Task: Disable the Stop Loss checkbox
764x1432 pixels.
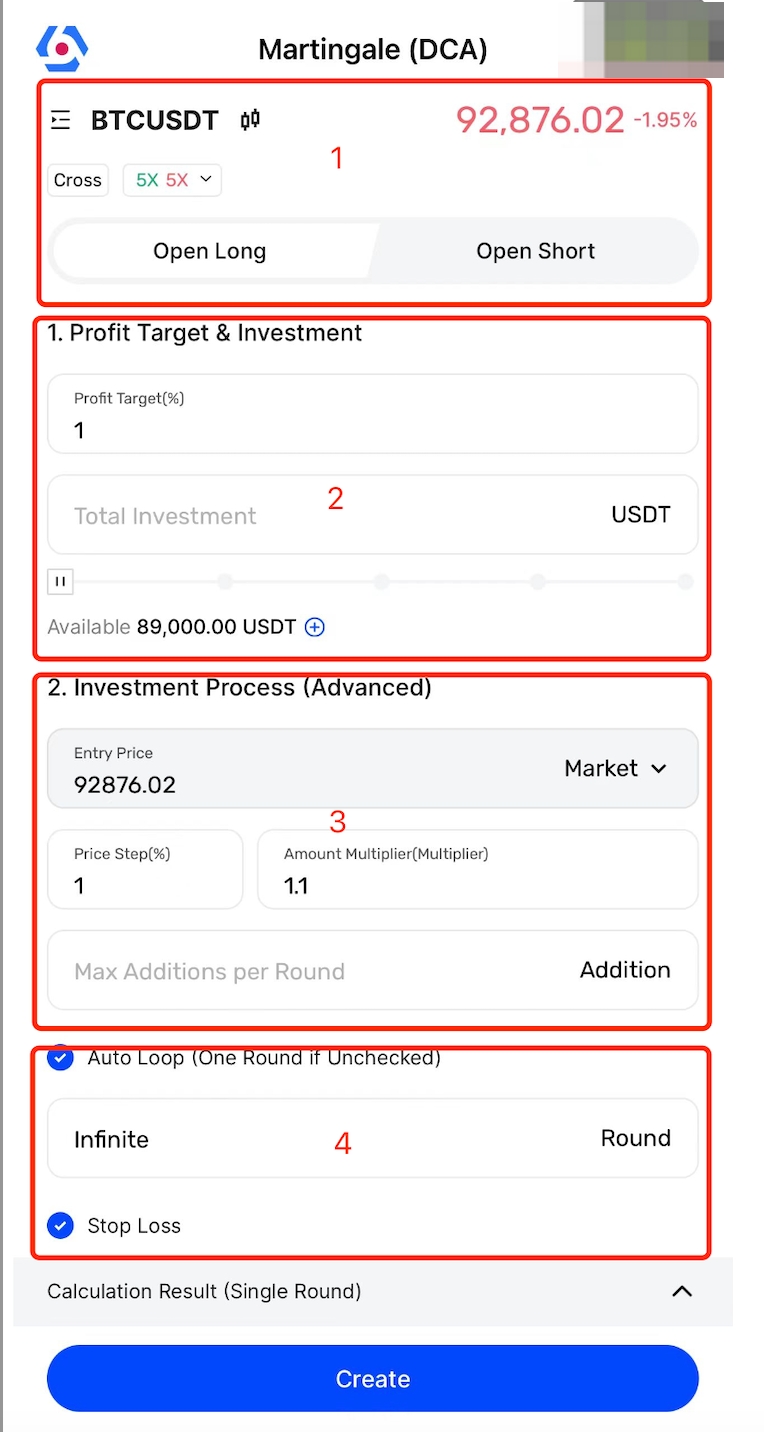Action: click(x=61, y=1225)
